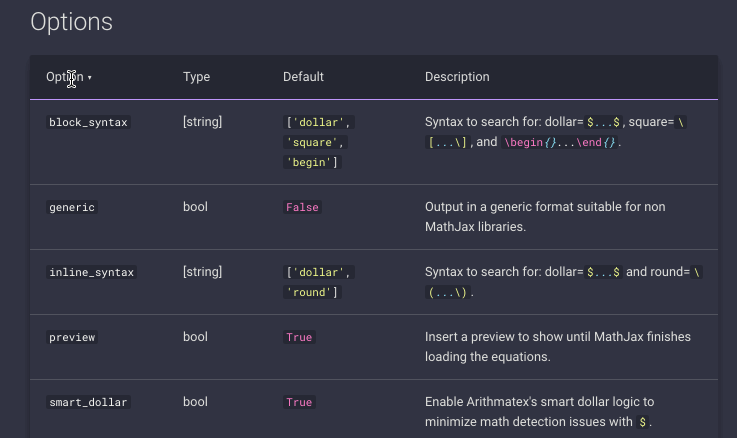737x438 pixels.
Task: Click the False default value for generic
Action: point(302,207)
